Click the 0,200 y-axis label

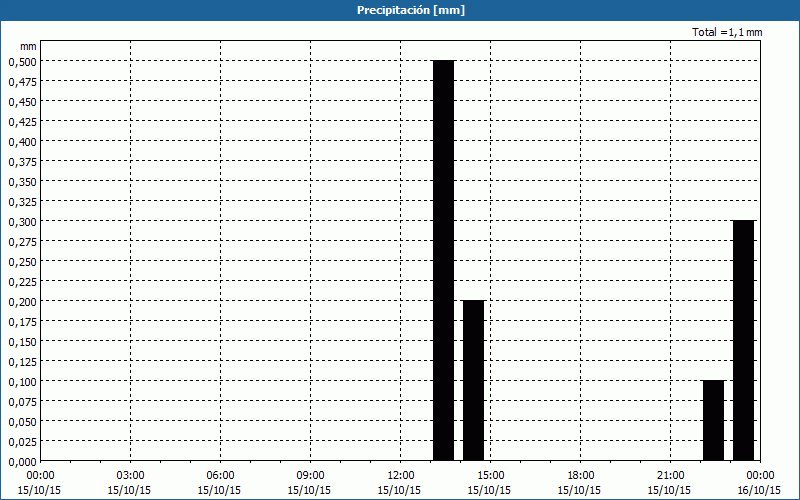pos(22,302)
